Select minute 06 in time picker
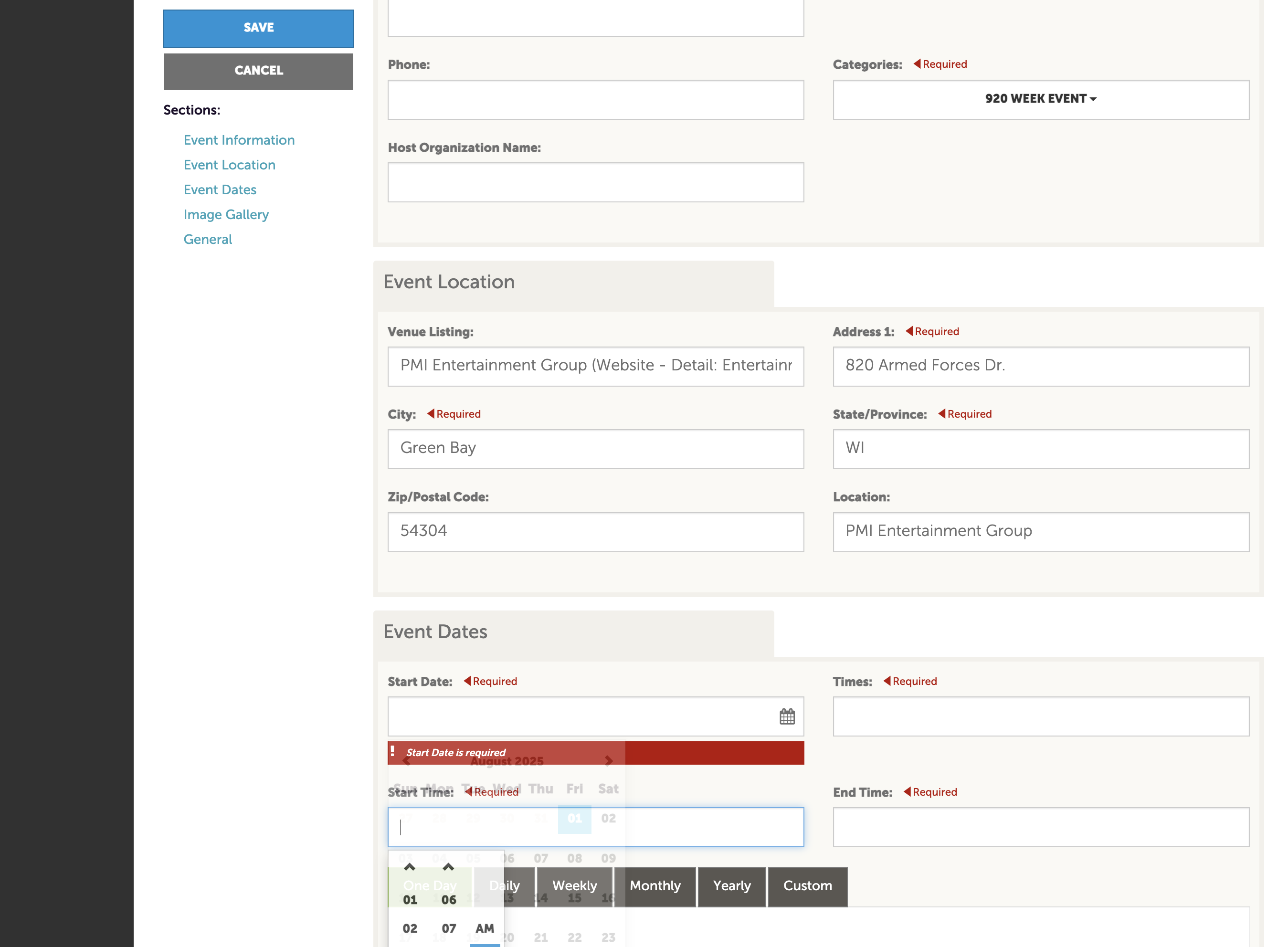Image resolution: width=1288 pixels, height=947 pixels. click(448, 899)
